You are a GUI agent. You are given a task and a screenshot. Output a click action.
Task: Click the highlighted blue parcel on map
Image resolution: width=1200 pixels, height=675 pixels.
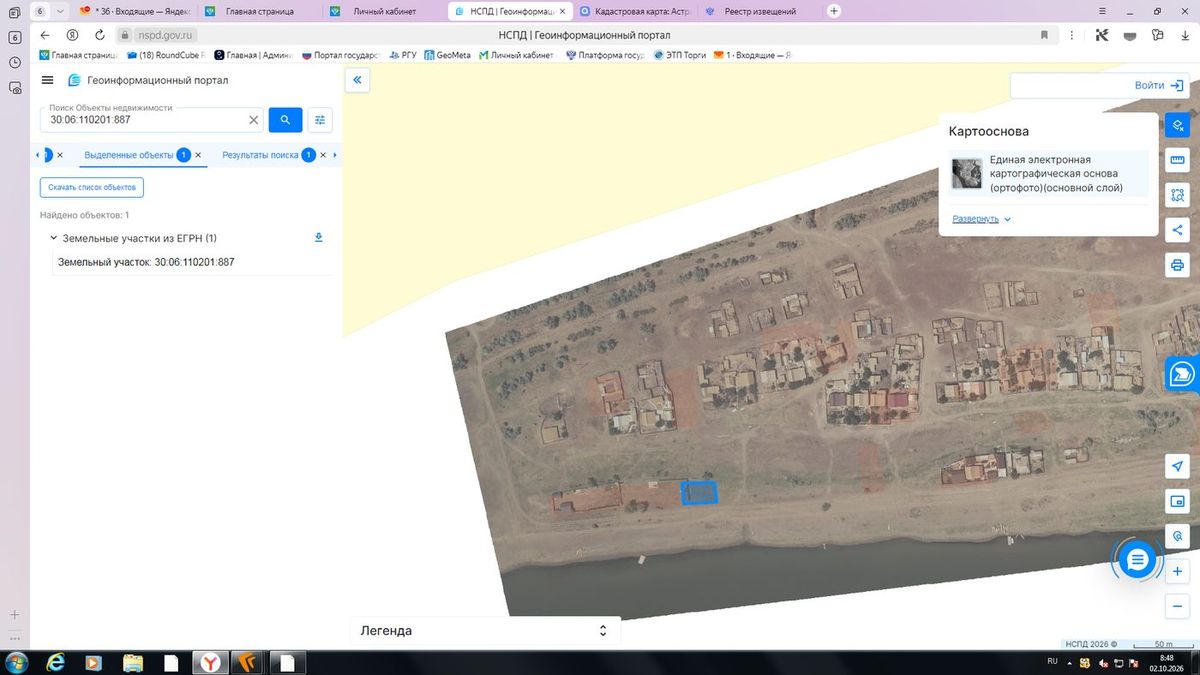point(699,493)
